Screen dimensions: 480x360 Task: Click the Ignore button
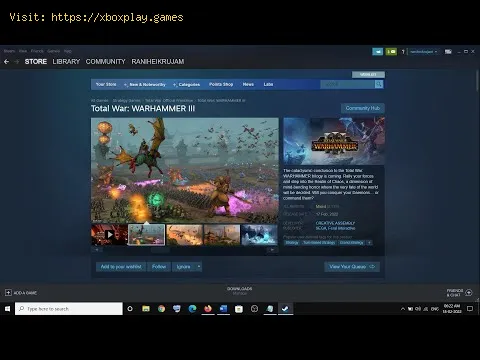coord(183,267)
